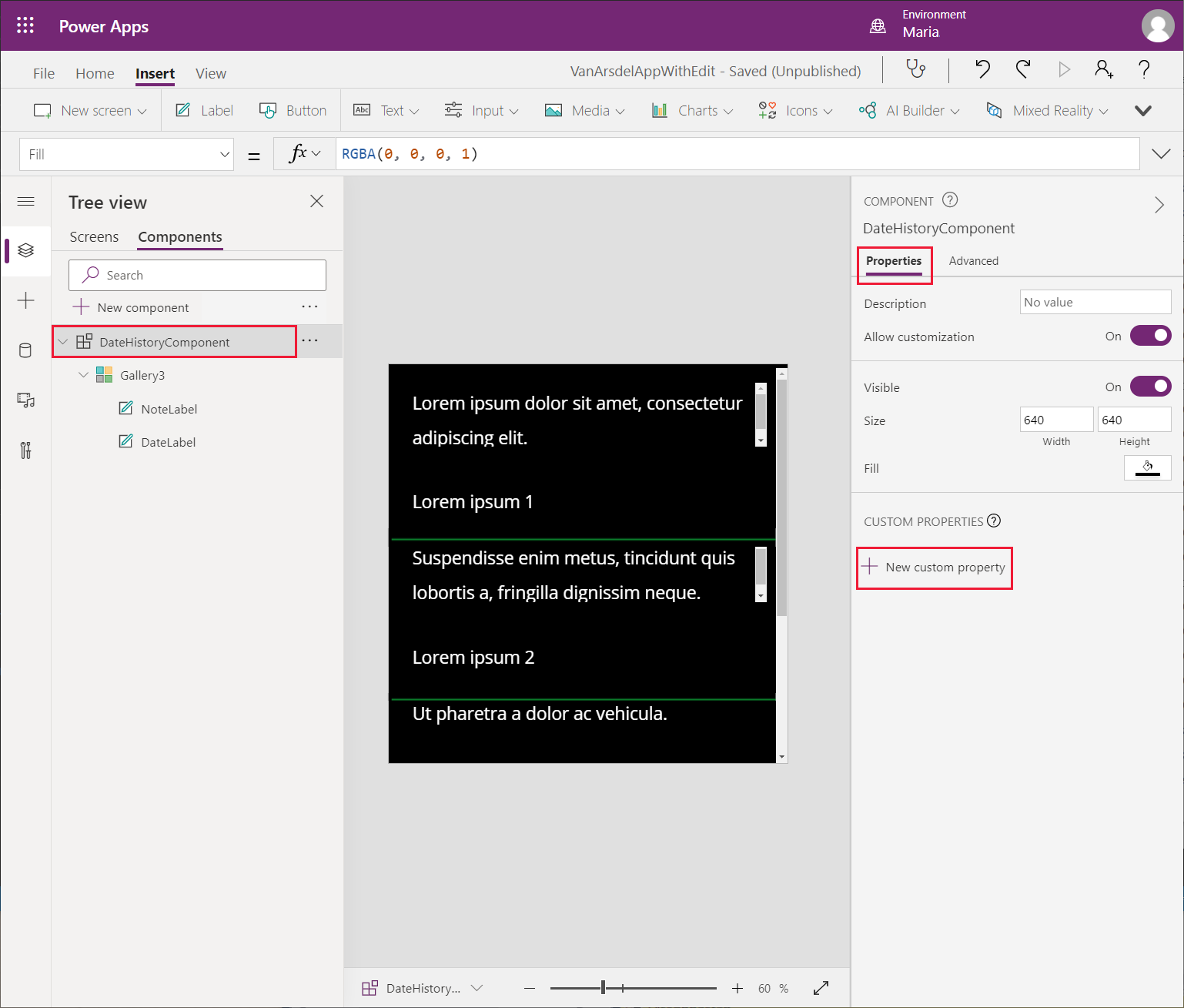Open the Help question mark
Image resolution: width=1184 pixels, height=1008 pixels.
[x=1144, y=70]
